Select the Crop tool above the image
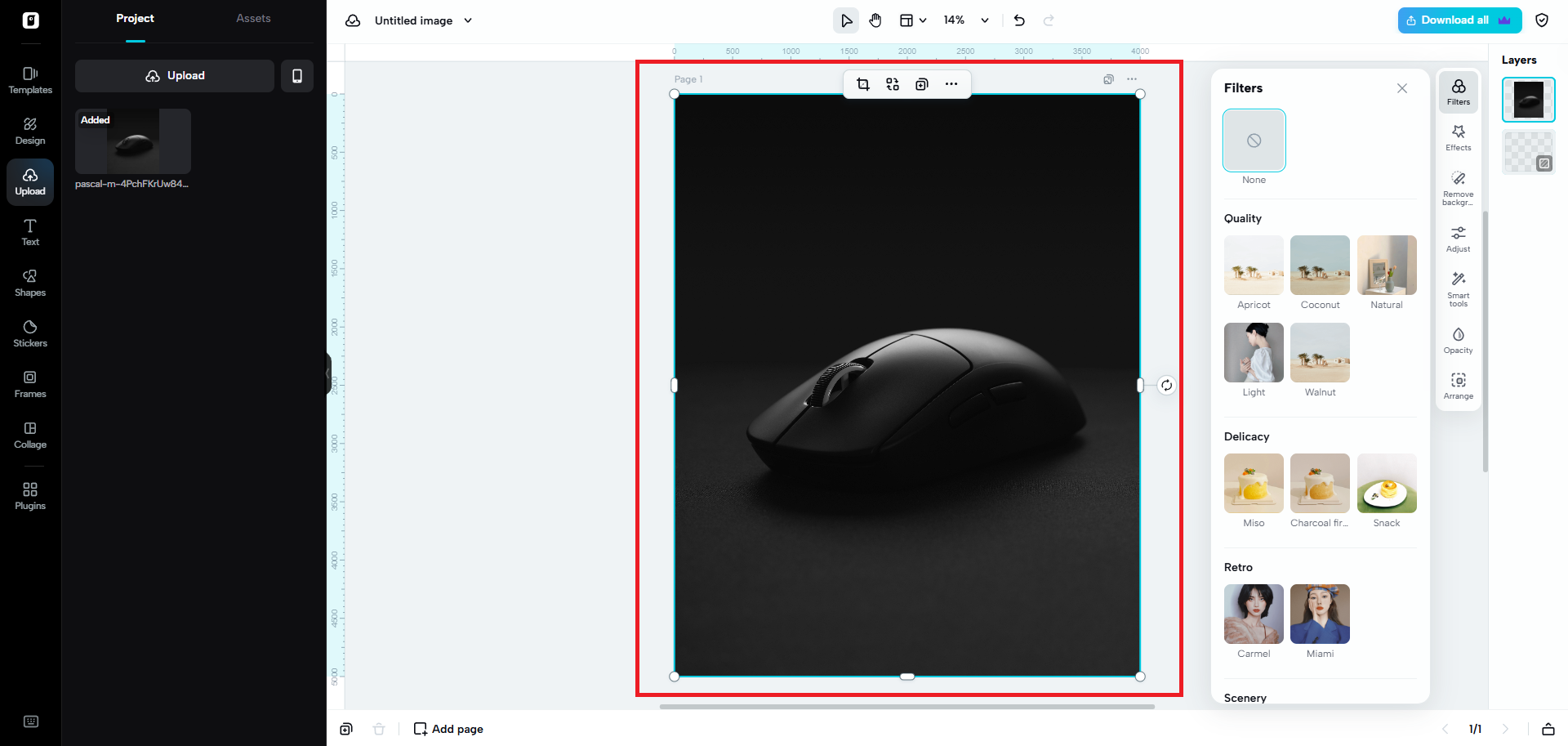Screen dimensions: 1568x746 [x=863, y=83]
